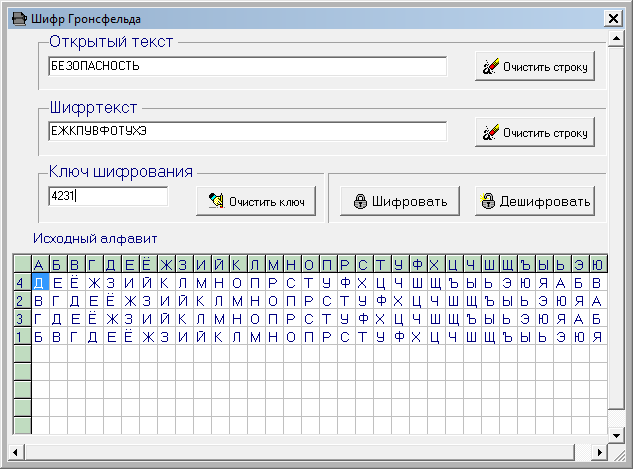Click alphabet header cell Ю
The height and width of the screenshot is (469, 633).
(598, 264)
